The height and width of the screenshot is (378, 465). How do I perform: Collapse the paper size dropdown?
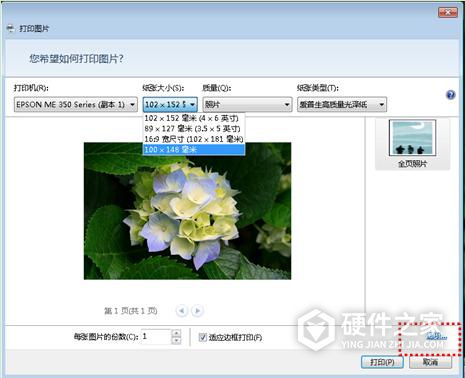coord(170,105)
